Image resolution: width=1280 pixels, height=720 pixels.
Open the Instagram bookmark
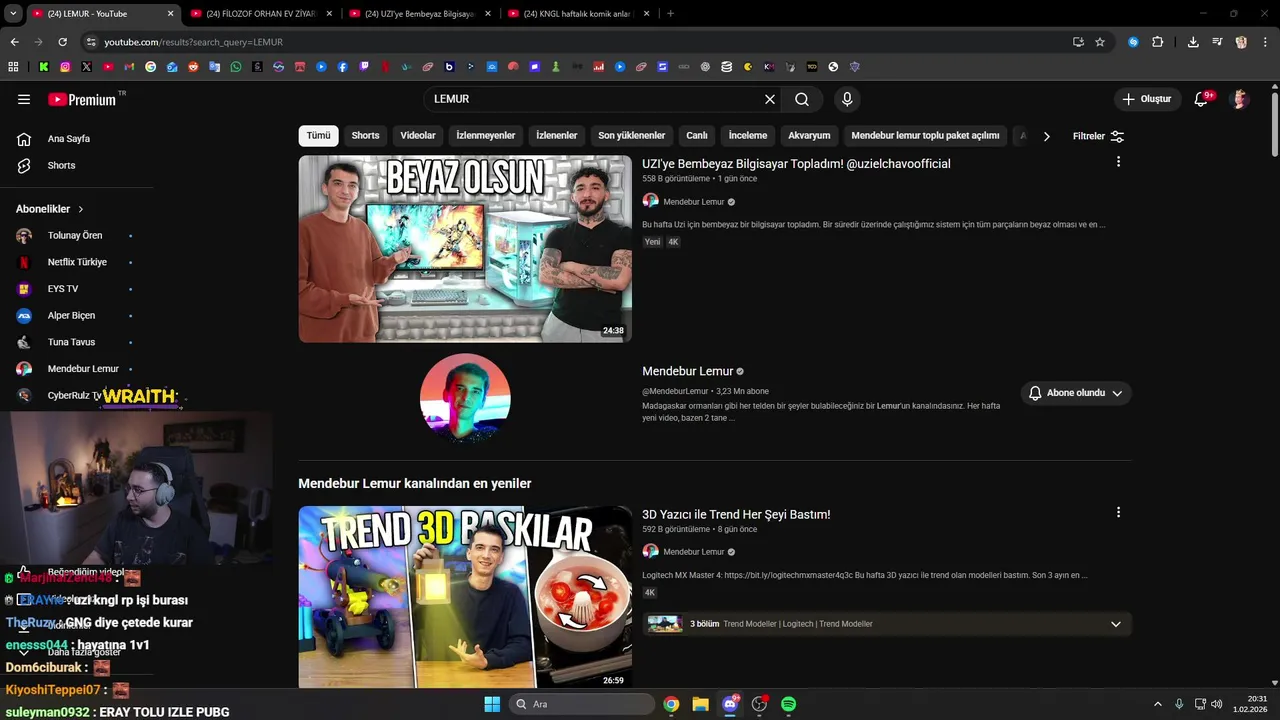click(65, 67)
